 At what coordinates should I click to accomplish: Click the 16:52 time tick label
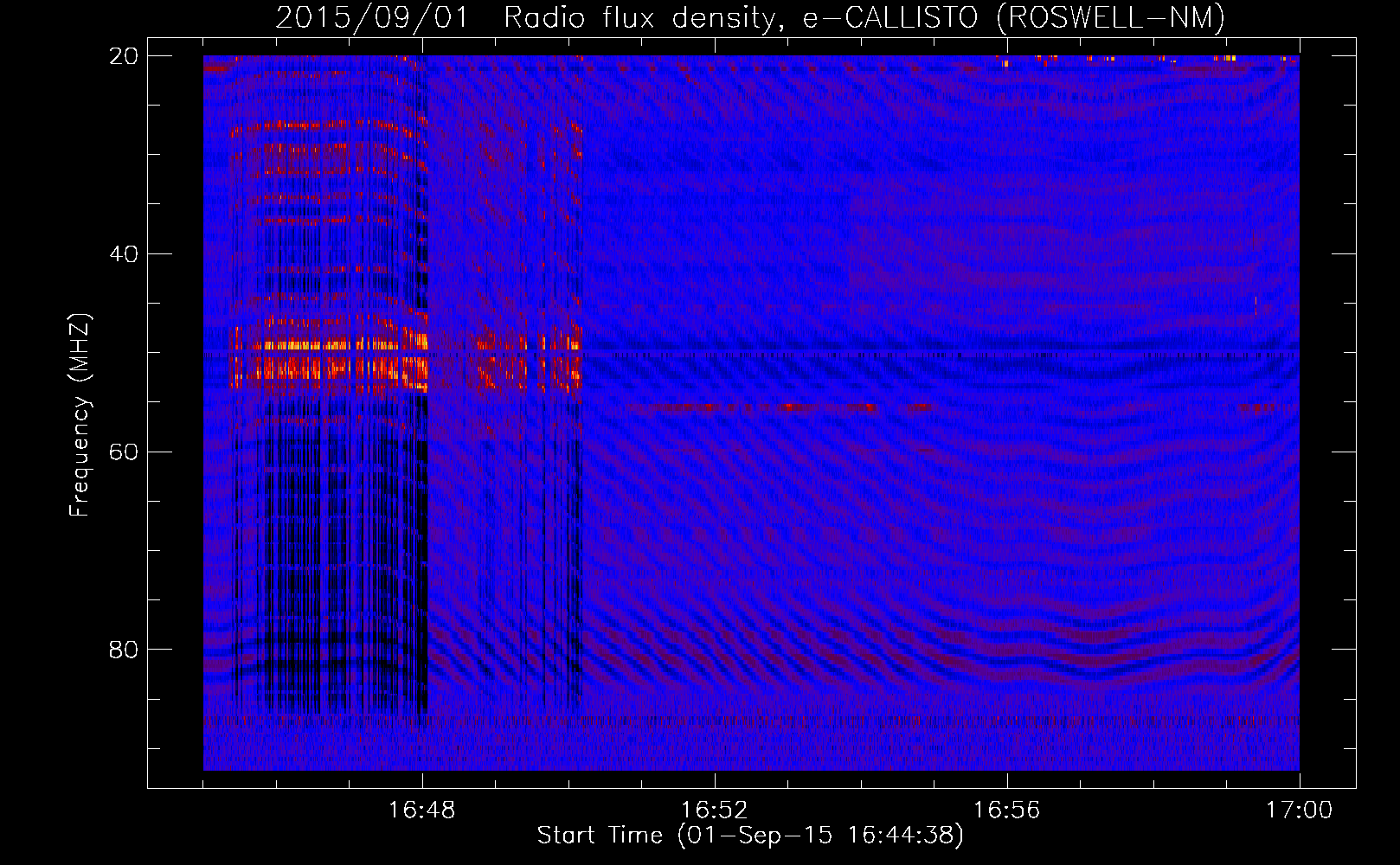click(x=714, y=811)
